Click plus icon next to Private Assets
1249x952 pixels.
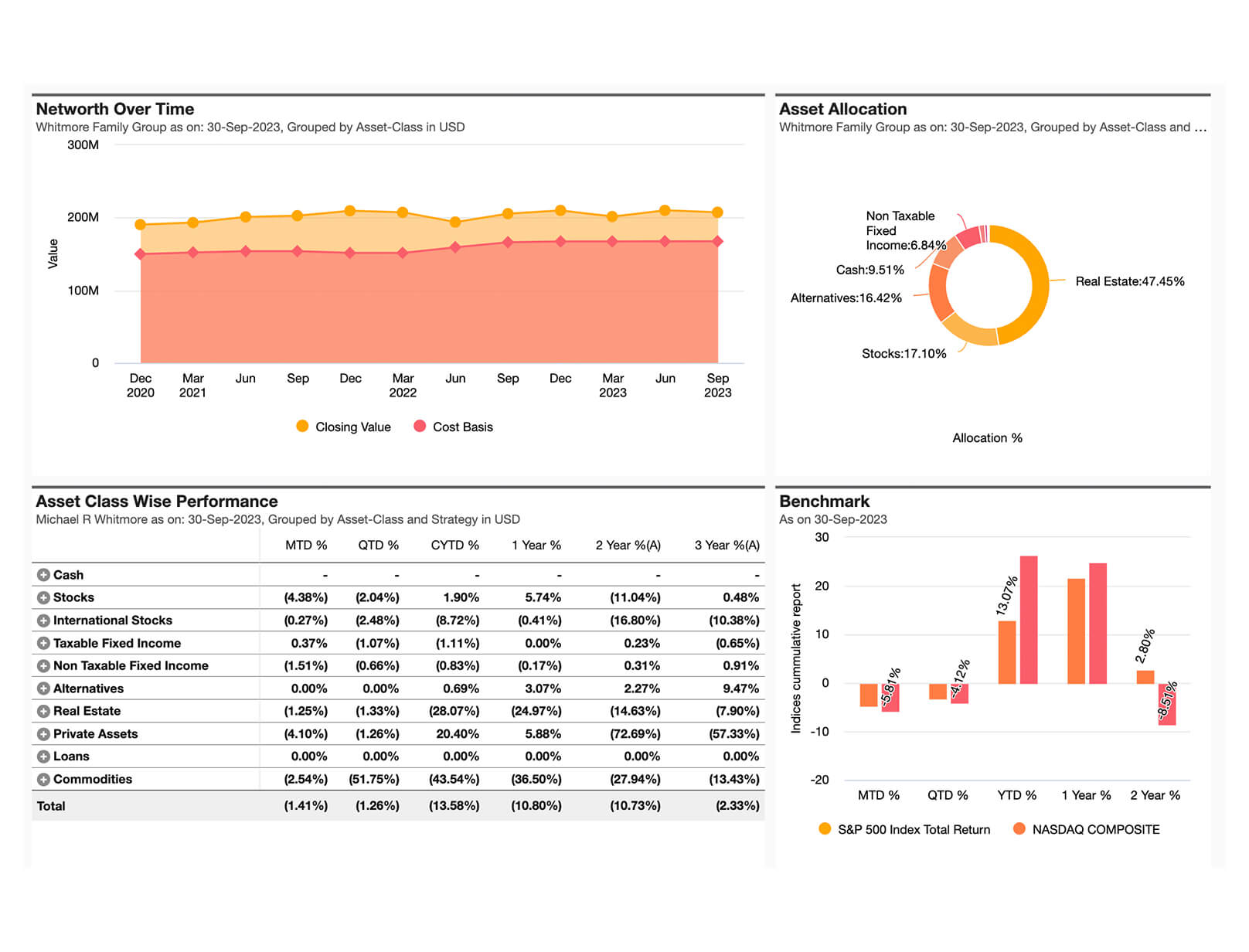[43, 734]
